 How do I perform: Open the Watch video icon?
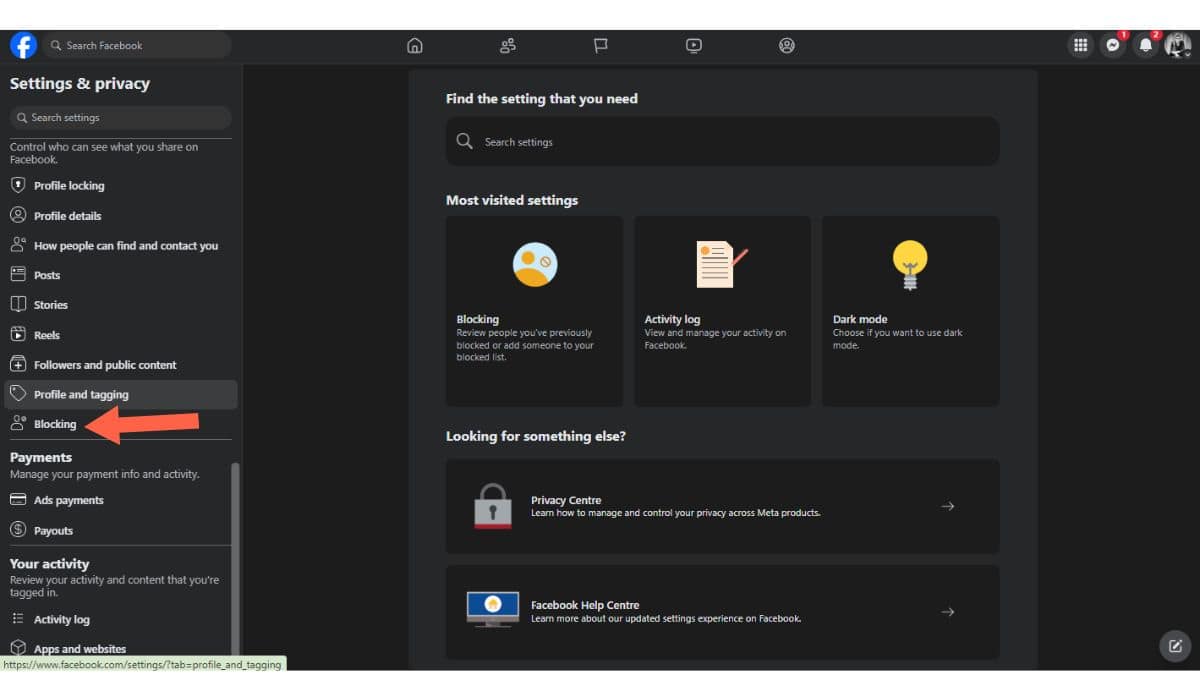(694, 45)
